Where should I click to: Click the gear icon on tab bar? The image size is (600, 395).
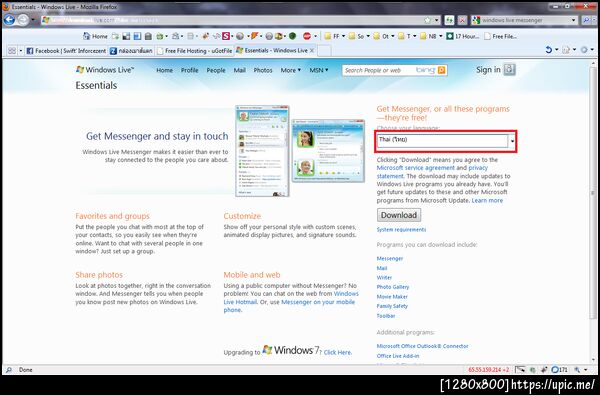click(x=584, y=50)
